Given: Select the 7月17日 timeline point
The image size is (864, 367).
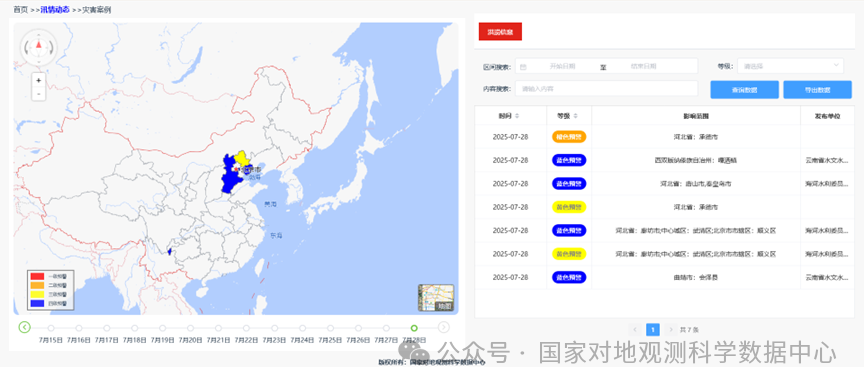Looking at the screenshot, I should click(107, 328).
